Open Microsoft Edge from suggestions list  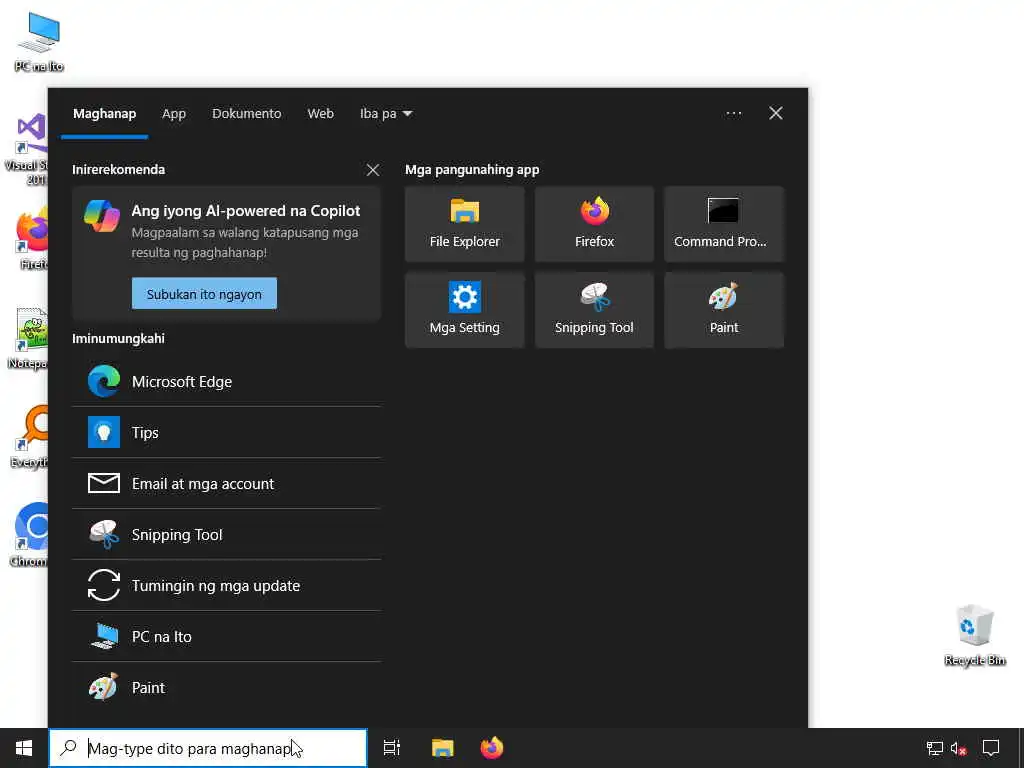[226, 381]
